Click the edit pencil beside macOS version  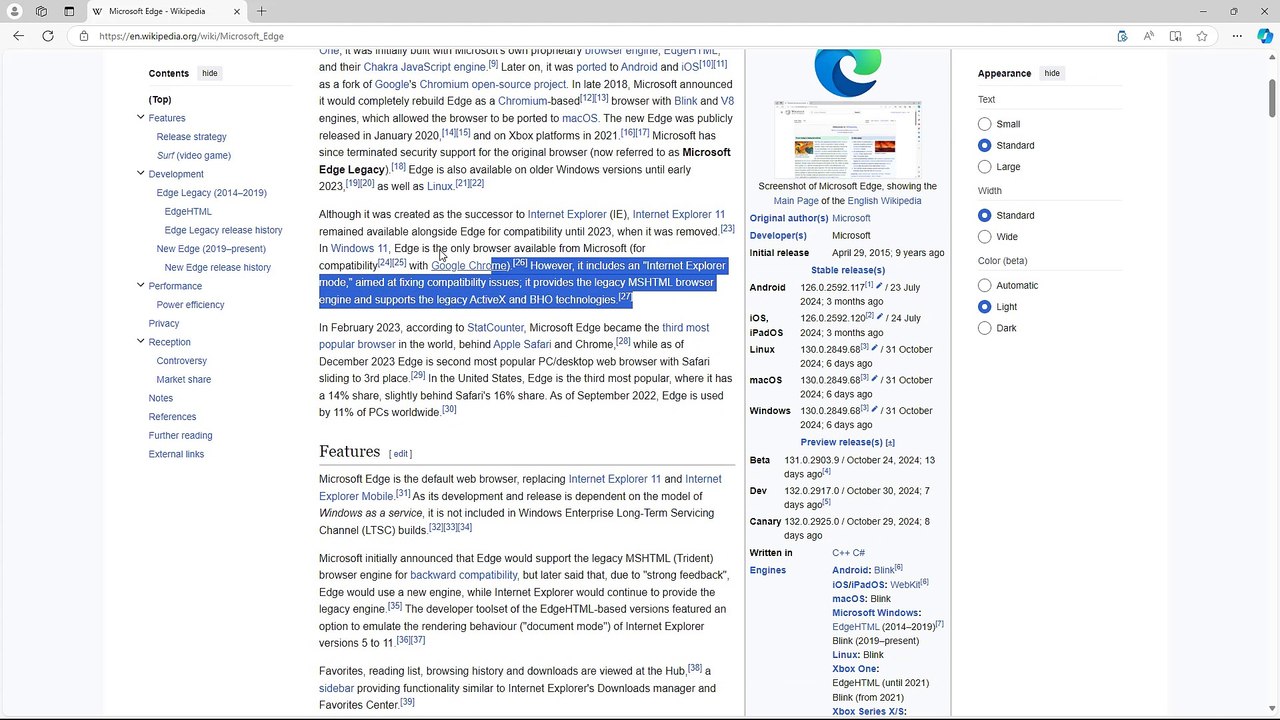[x=874, y=380]
